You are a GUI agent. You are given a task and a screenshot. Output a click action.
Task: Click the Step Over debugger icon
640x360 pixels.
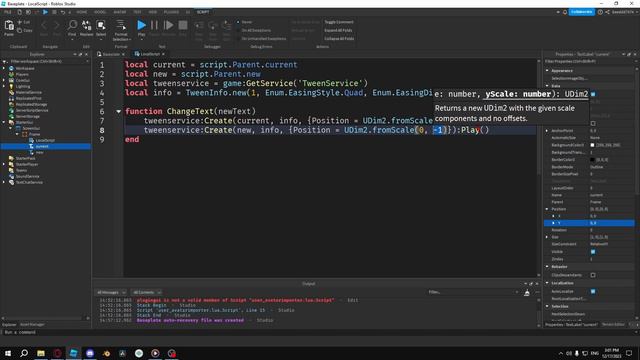pyautogui.click(x=213, y=26)
